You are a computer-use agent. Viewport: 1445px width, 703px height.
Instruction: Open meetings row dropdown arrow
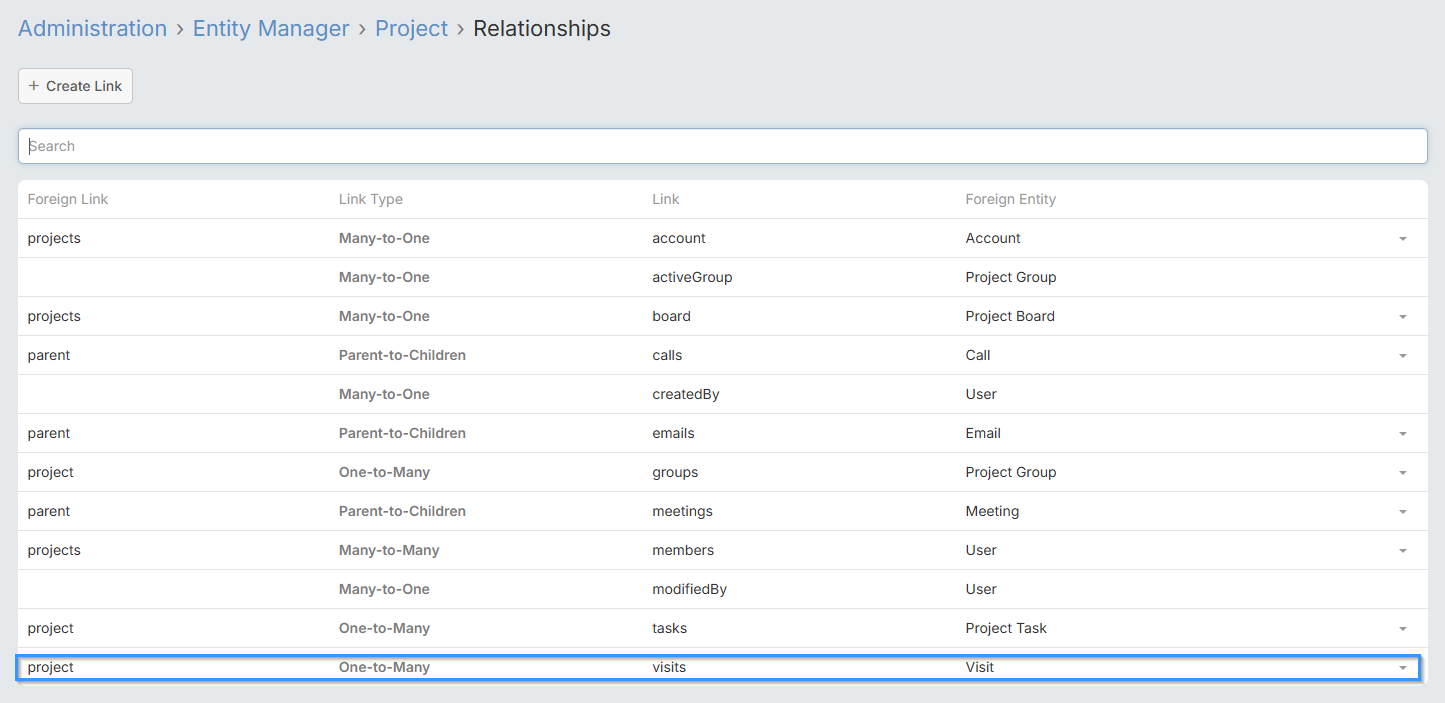pos(1402,512)
